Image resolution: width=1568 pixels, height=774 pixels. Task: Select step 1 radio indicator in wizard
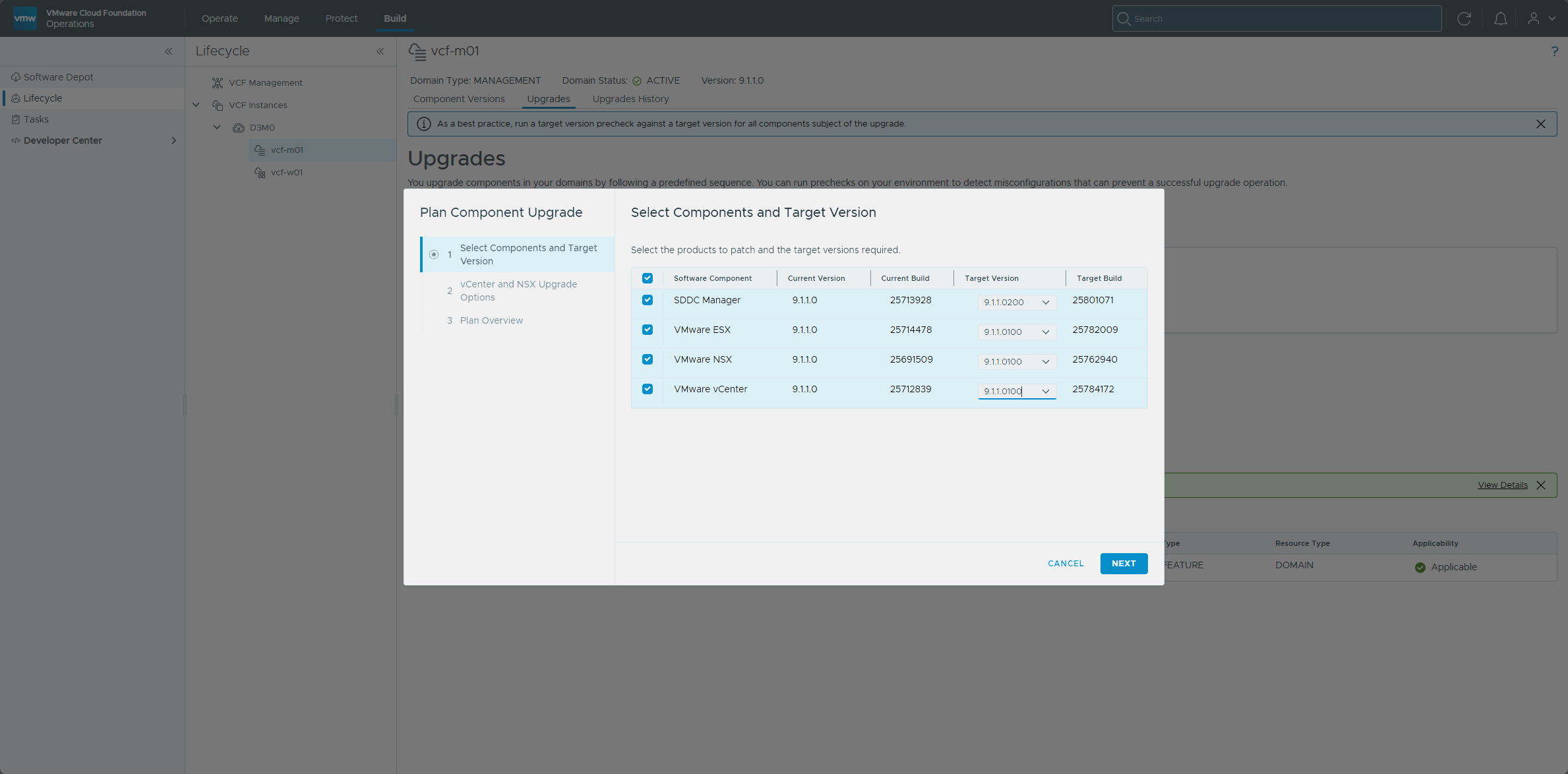(434, 254)
